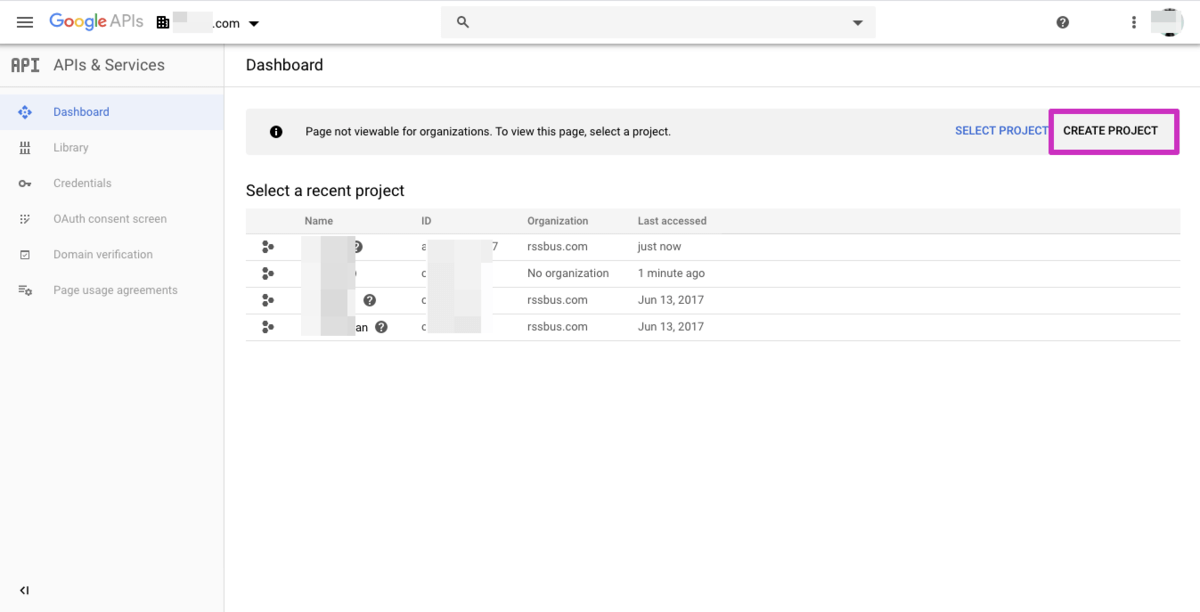Image resolution: width=1200 pixels, height=612 pixels.
Task: Expand the organization selector dropdown
Action: click(x=254, y=24)
